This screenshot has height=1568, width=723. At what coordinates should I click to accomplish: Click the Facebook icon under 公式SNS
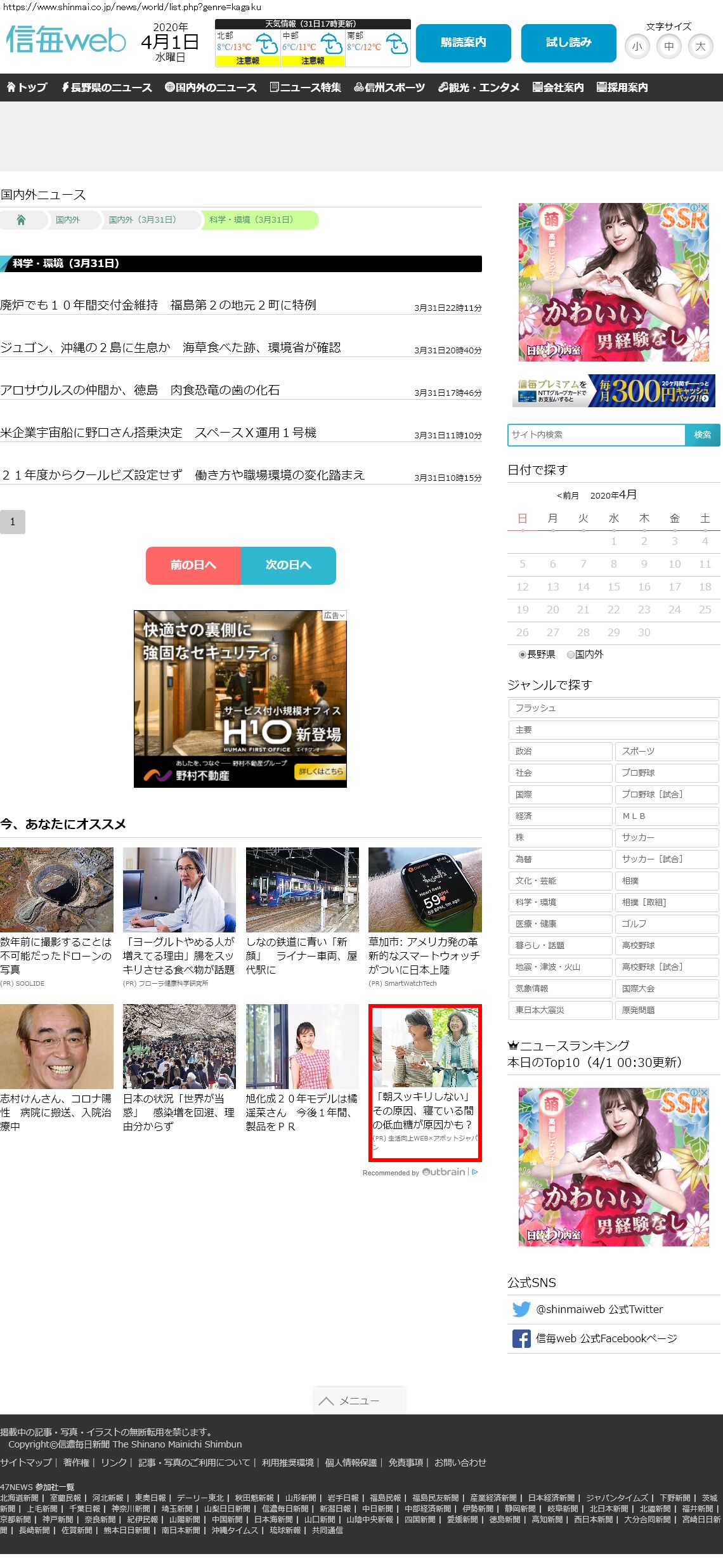(x=521, y=1338)
